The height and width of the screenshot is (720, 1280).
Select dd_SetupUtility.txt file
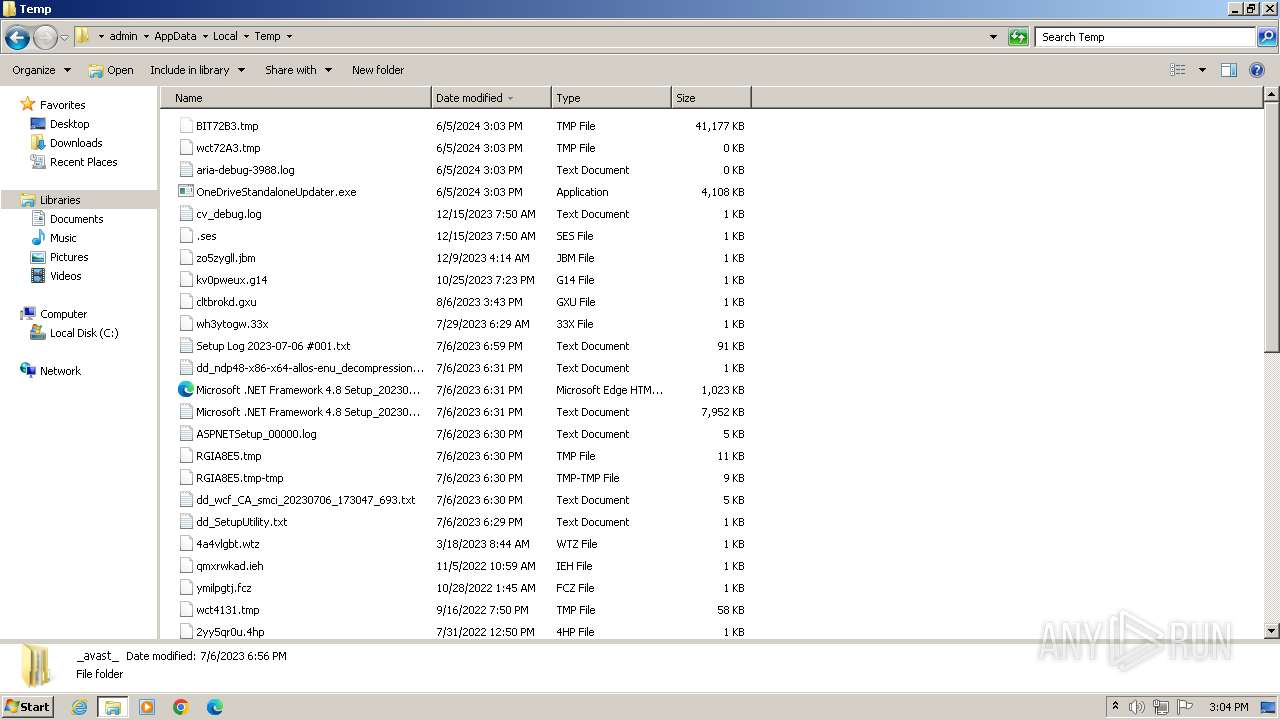tap(241, 522)
